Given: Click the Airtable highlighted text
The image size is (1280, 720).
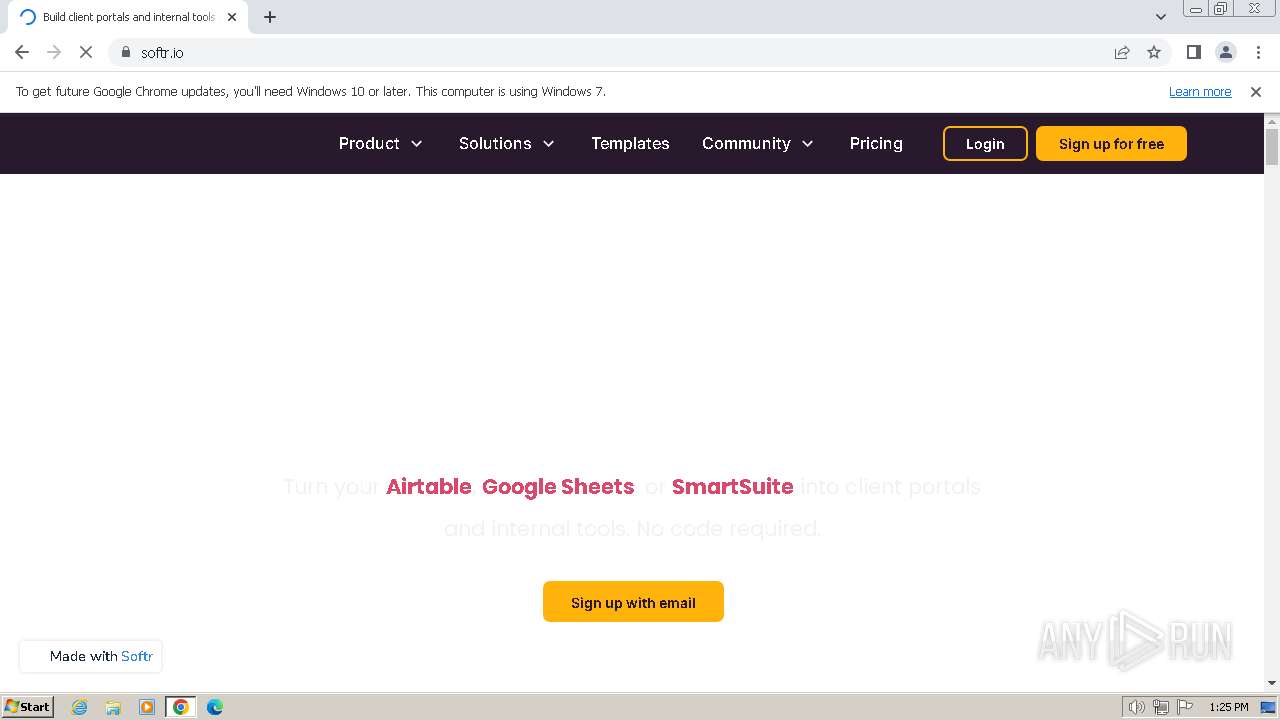Looking at the screenshot, I should coord(428,487).
